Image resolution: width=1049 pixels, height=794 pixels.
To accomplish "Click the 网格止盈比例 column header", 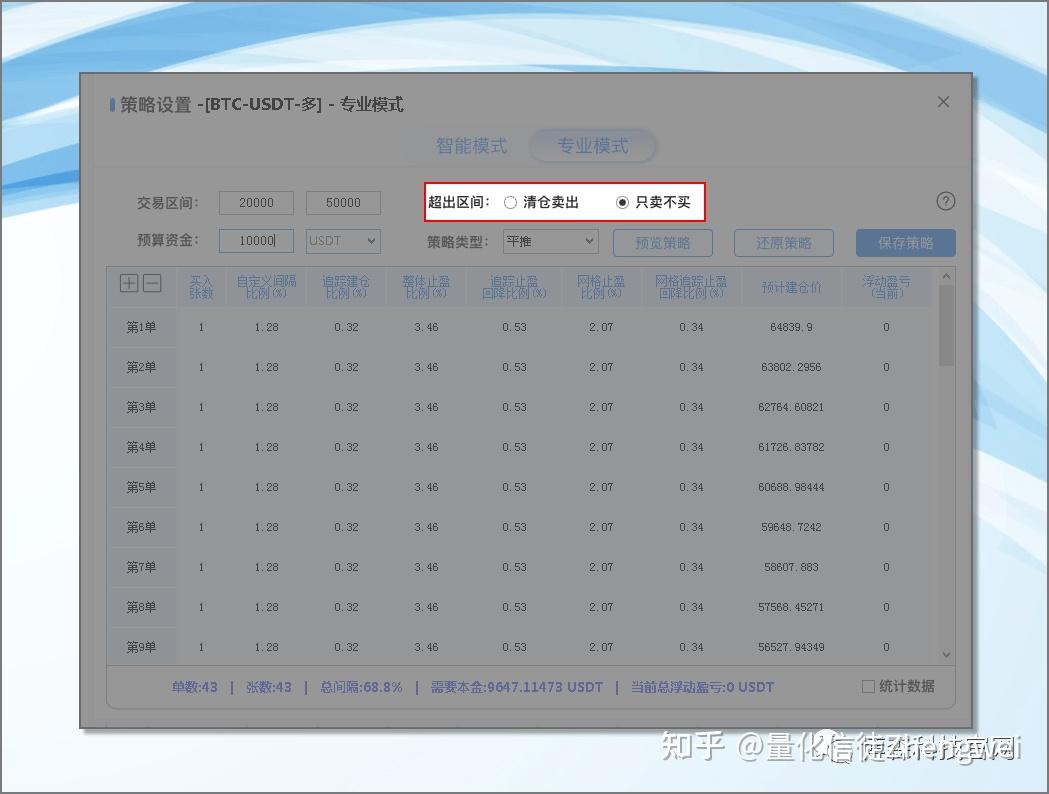I will coord(601,287).
